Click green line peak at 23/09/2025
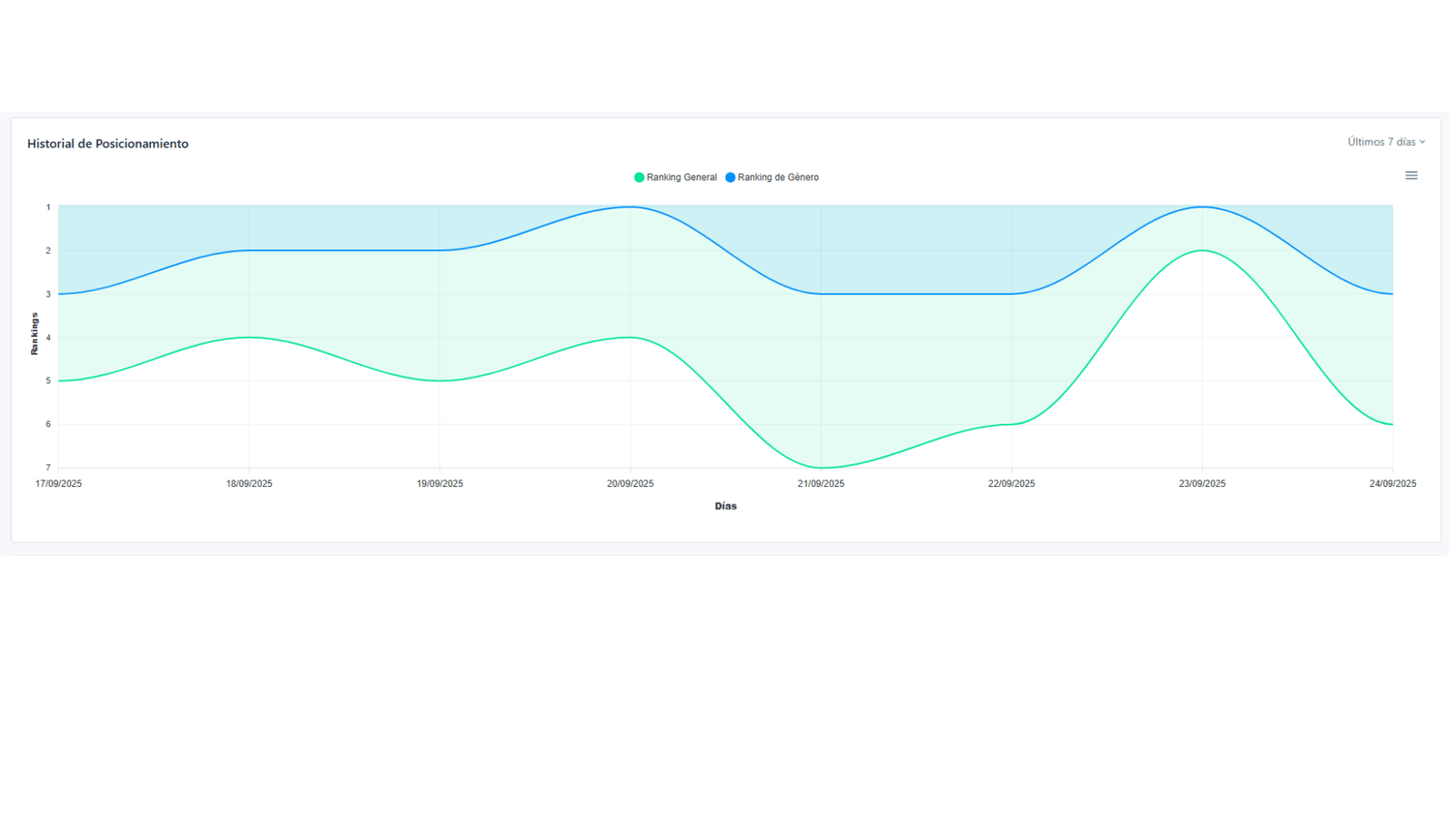Screen dimensions: 1456x819 click(x=1202, y=250)
